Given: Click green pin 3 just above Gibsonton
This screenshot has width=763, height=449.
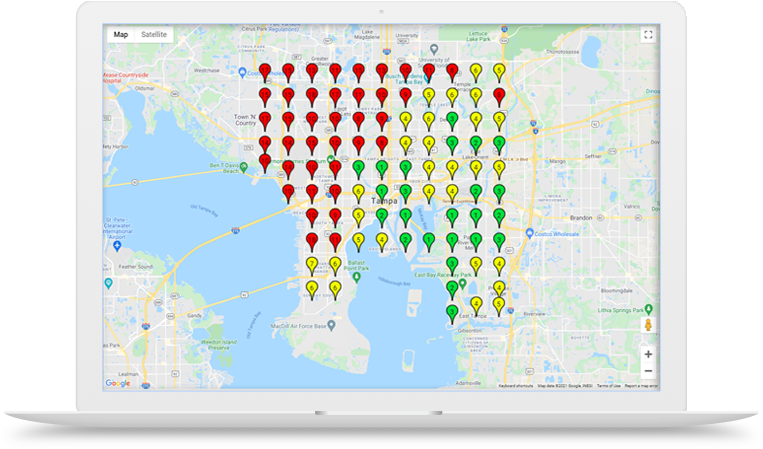Looking at the screenshot, I should [452, 314].
